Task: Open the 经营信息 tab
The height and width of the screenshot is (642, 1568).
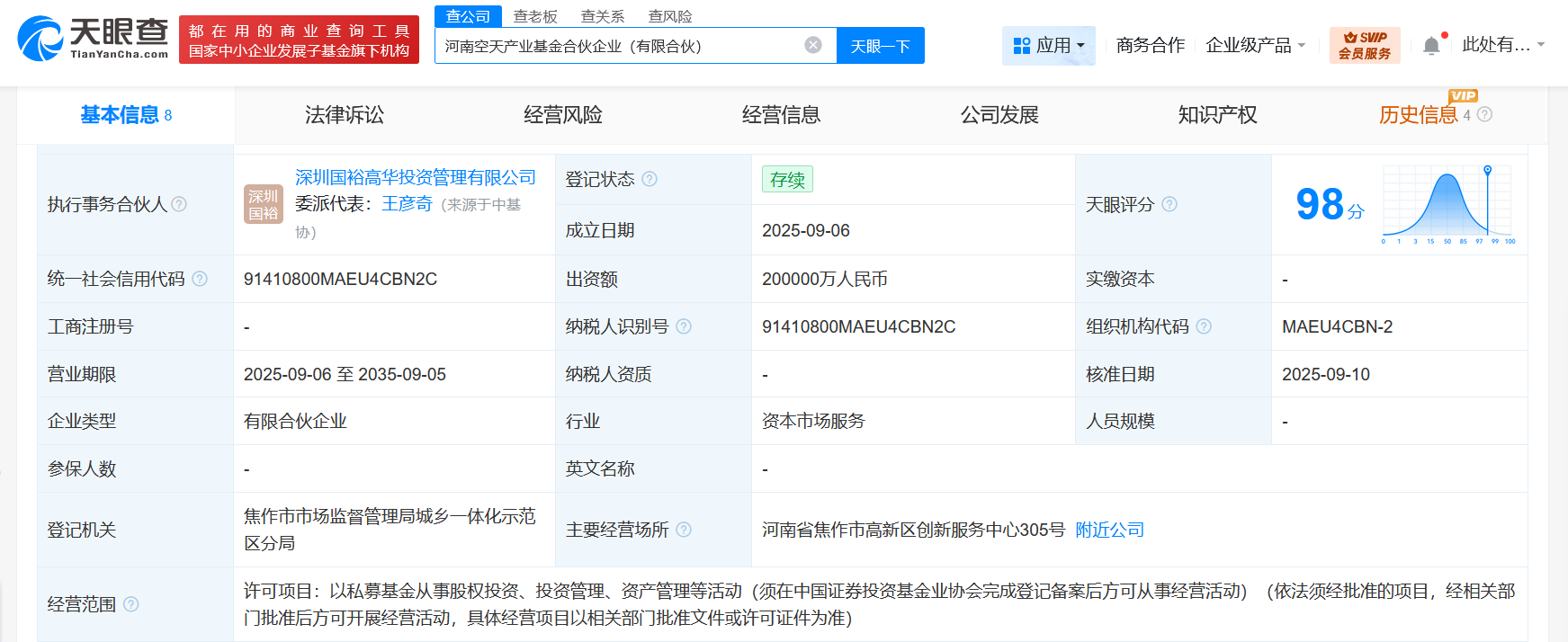Action: (781, 115)
